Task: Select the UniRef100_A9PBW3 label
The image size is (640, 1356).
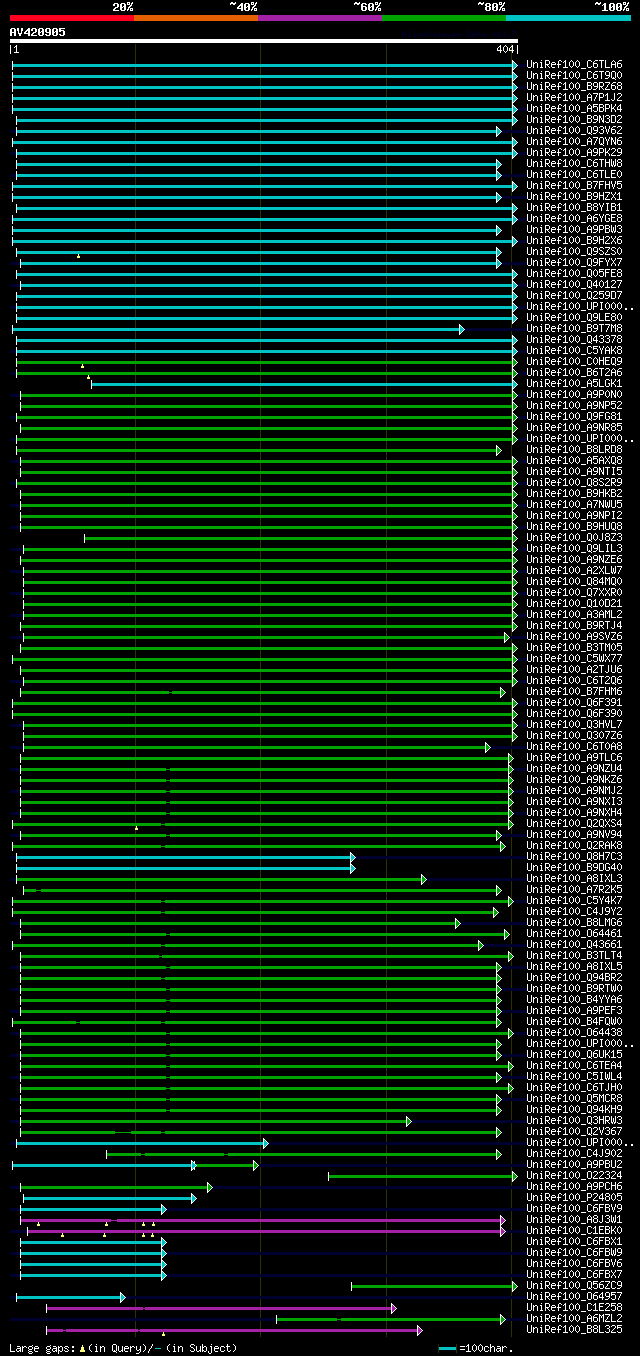Action: point(574,229)
